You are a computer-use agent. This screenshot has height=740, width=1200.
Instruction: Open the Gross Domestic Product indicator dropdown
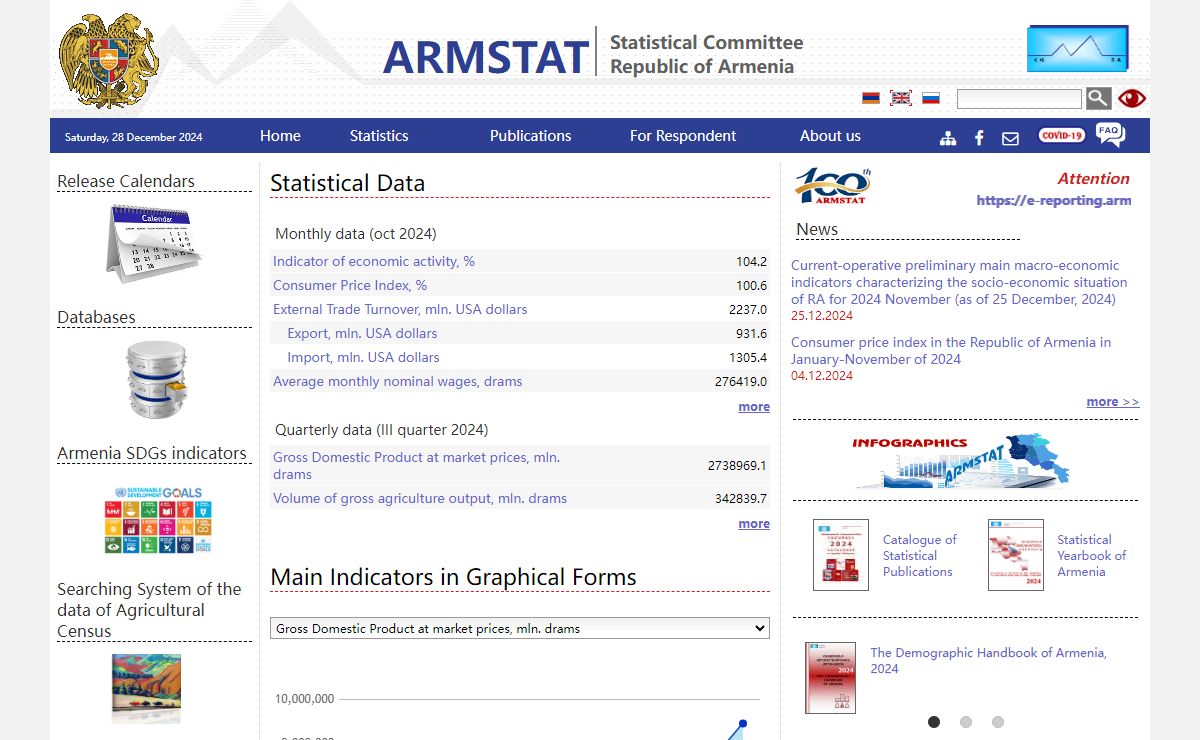click(519, 628)
